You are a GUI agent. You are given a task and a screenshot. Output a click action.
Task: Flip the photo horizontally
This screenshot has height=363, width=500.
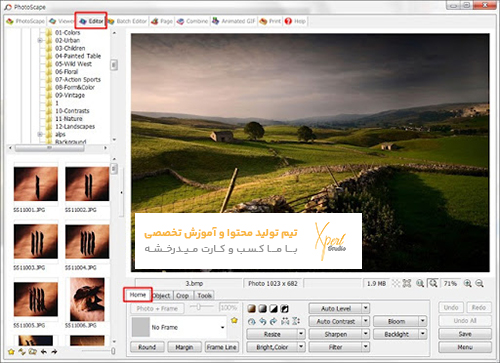tap(285, 321)
